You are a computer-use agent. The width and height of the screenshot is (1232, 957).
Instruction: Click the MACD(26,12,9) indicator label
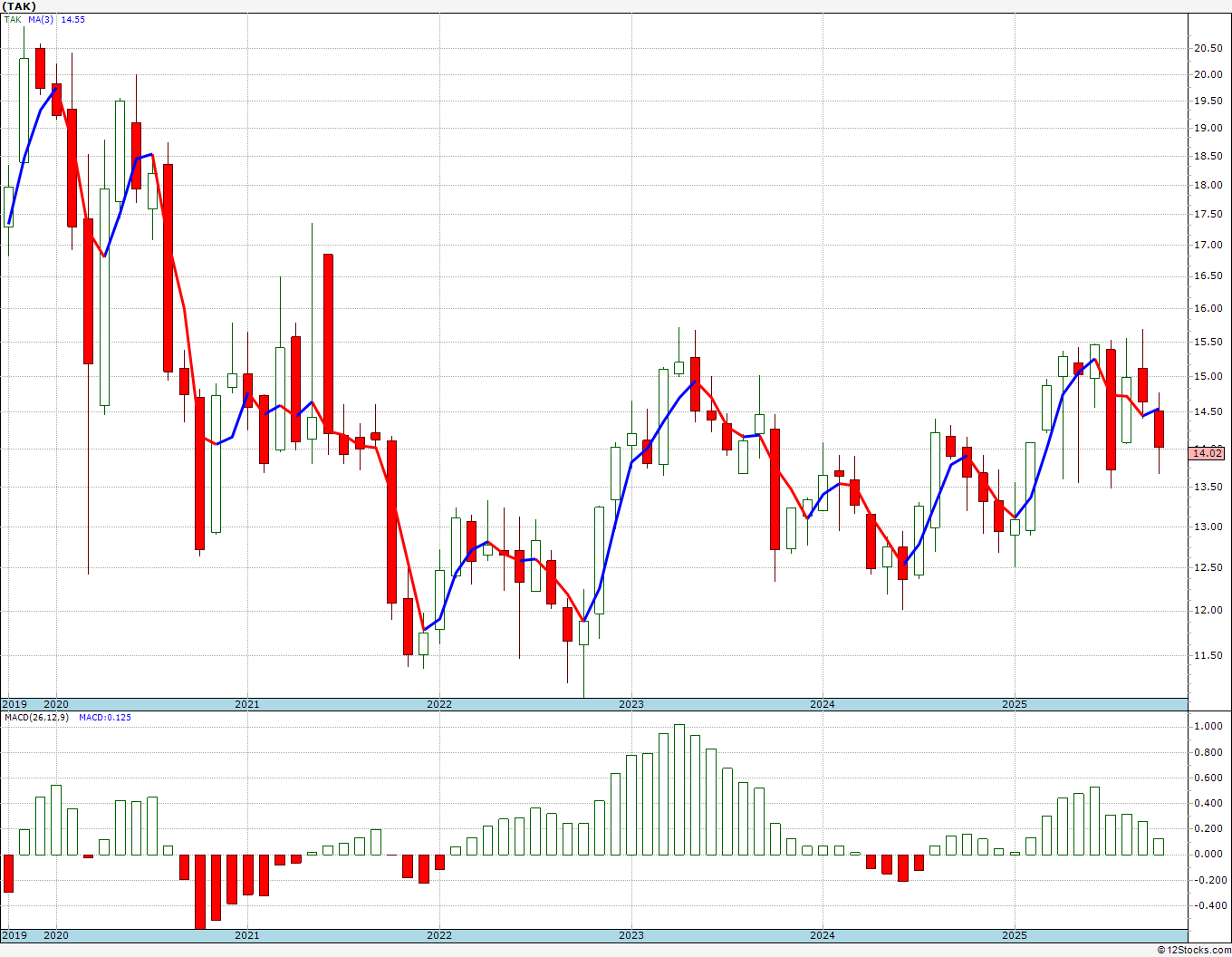(x=37, y=718)
